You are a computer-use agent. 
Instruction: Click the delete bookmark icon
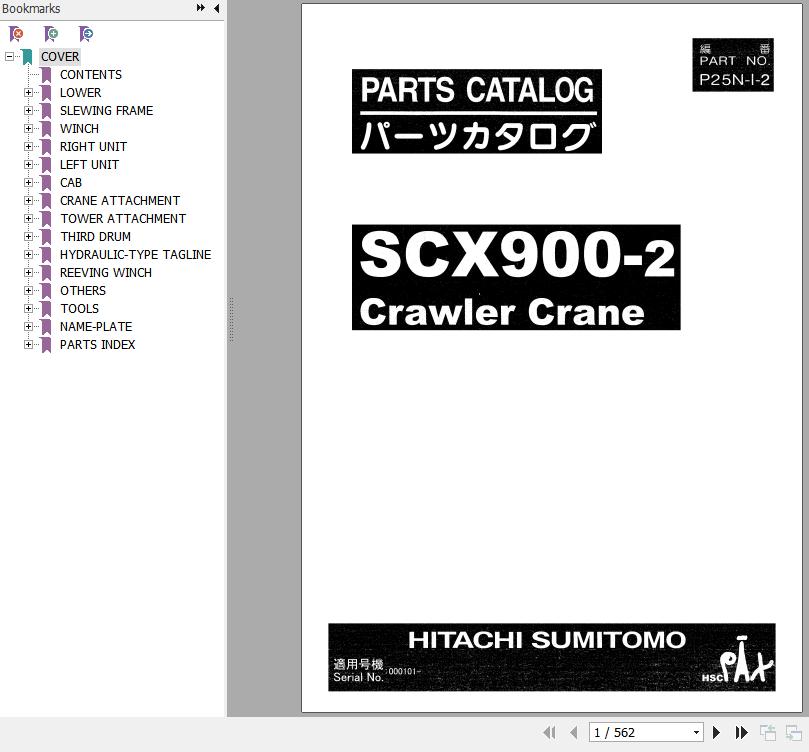tap(16, 34)
